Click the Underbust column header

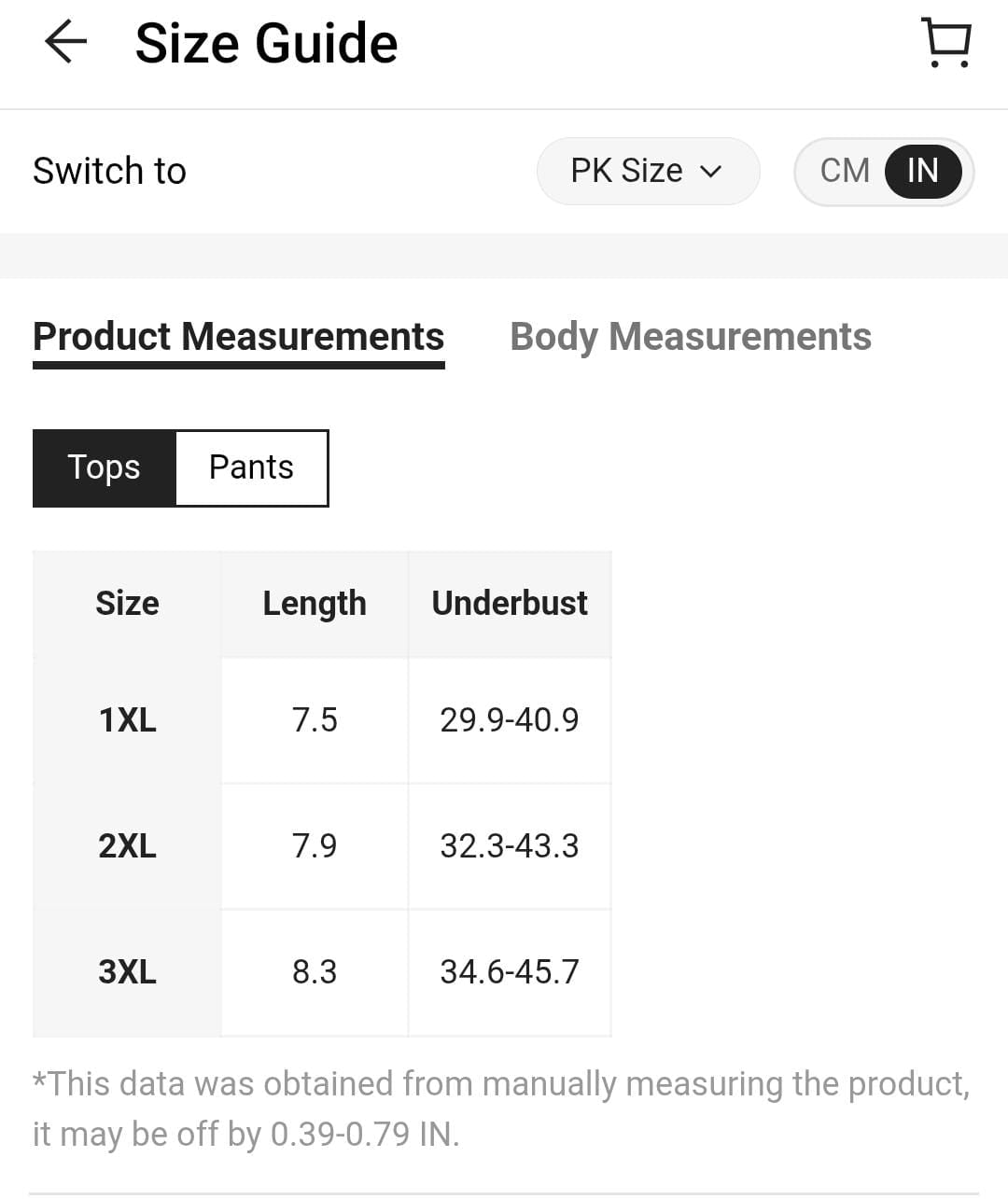tap(510, 604)
